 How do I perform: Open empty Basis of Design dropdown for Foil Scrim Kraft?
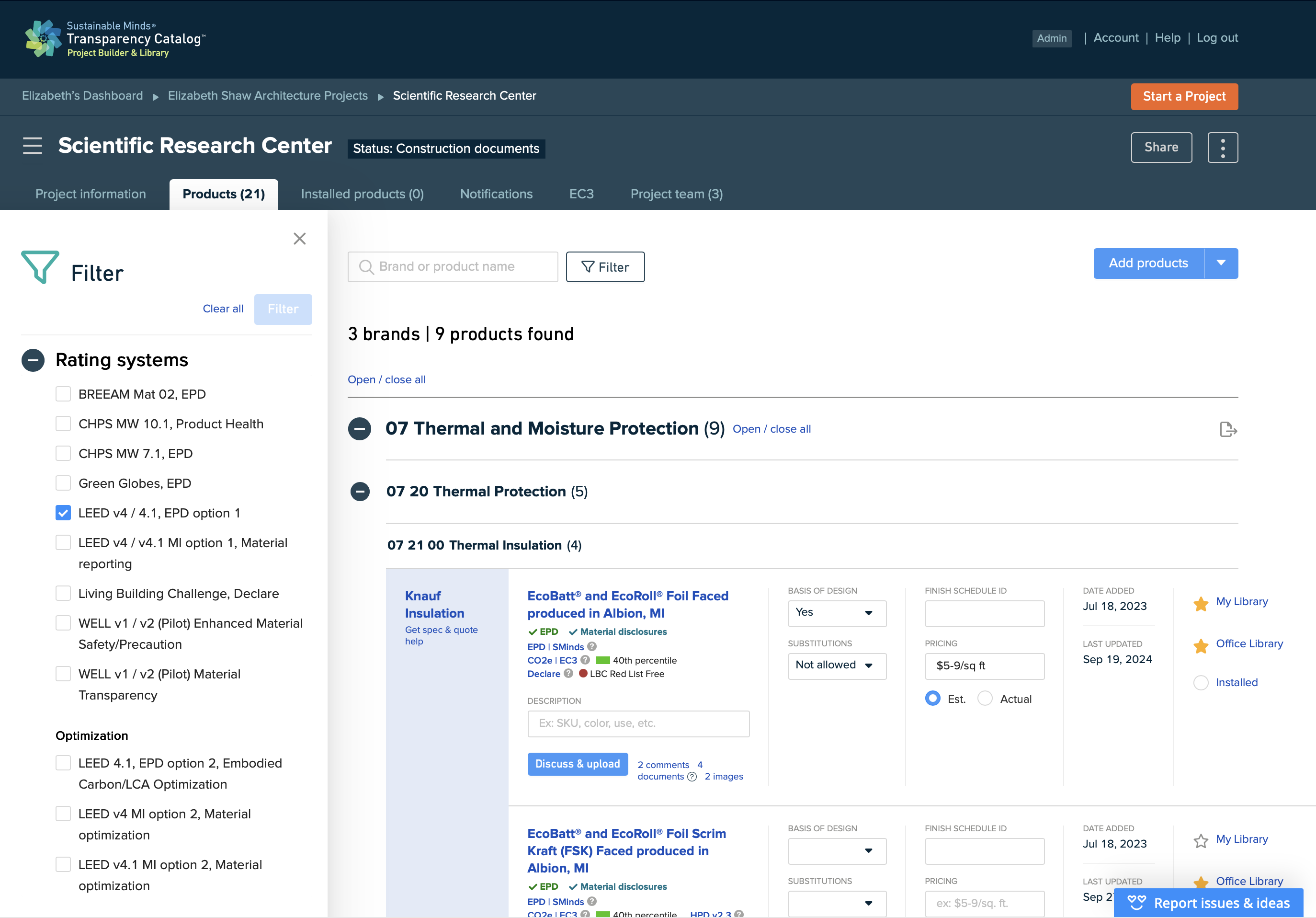(837, 851)
